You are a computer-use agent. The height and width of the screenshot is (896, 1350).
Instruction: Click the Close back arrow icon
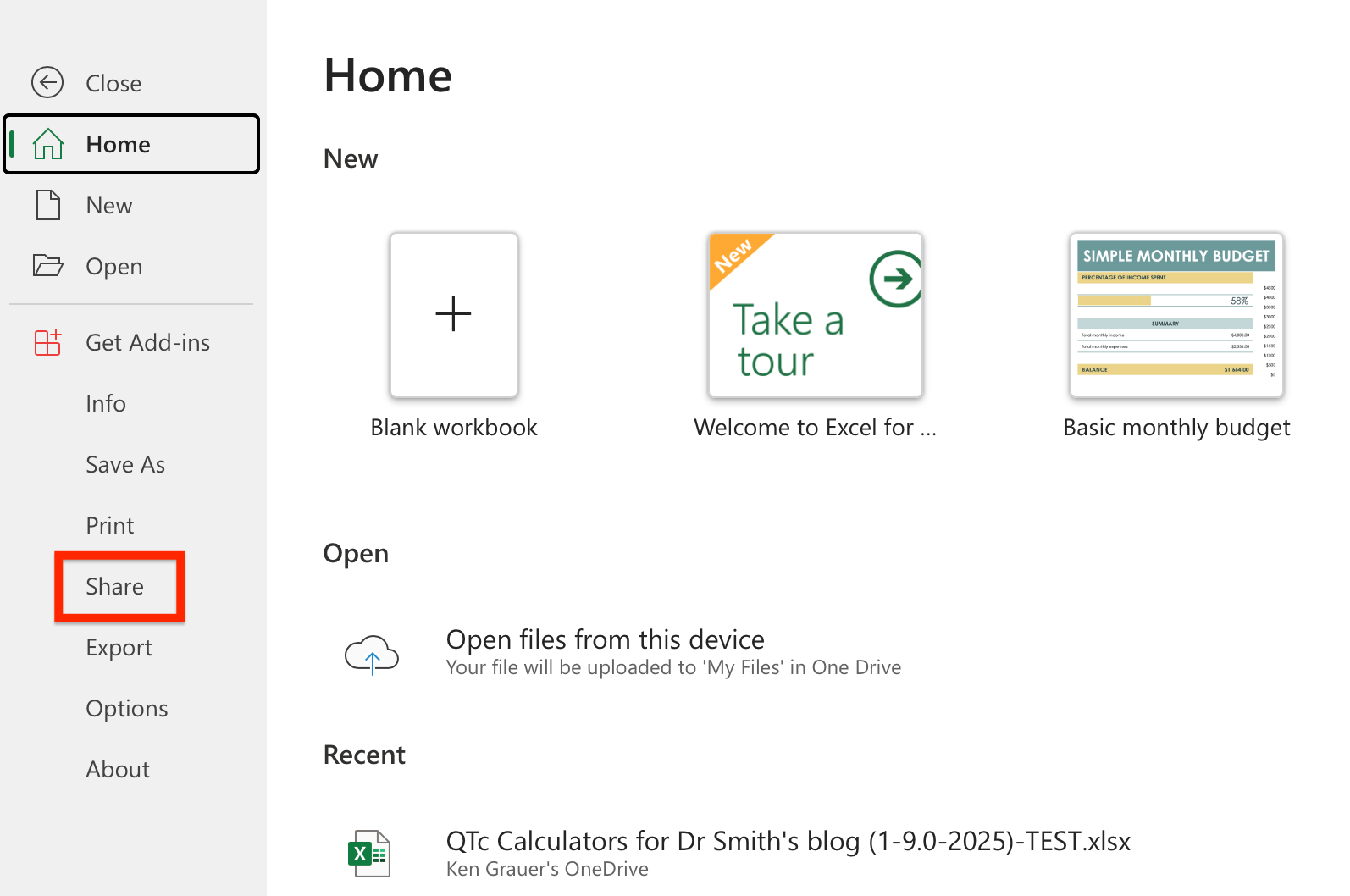point(47,83)
